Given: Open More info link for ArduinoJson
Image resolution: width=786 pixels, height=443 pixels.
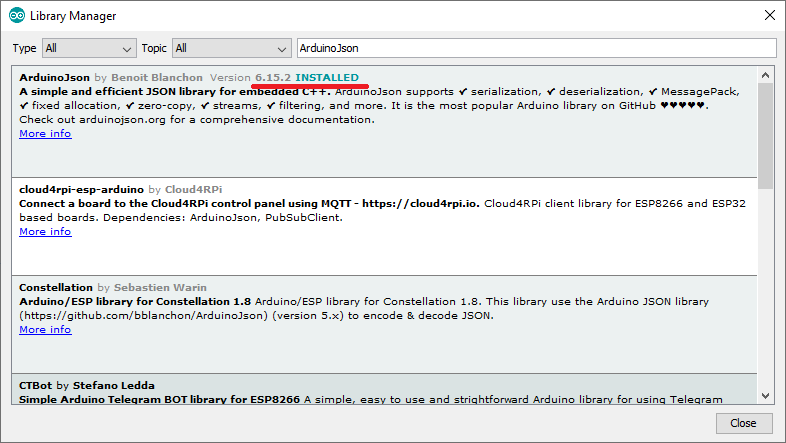Looking at the screenshot, I should click(x=45, y=134).
